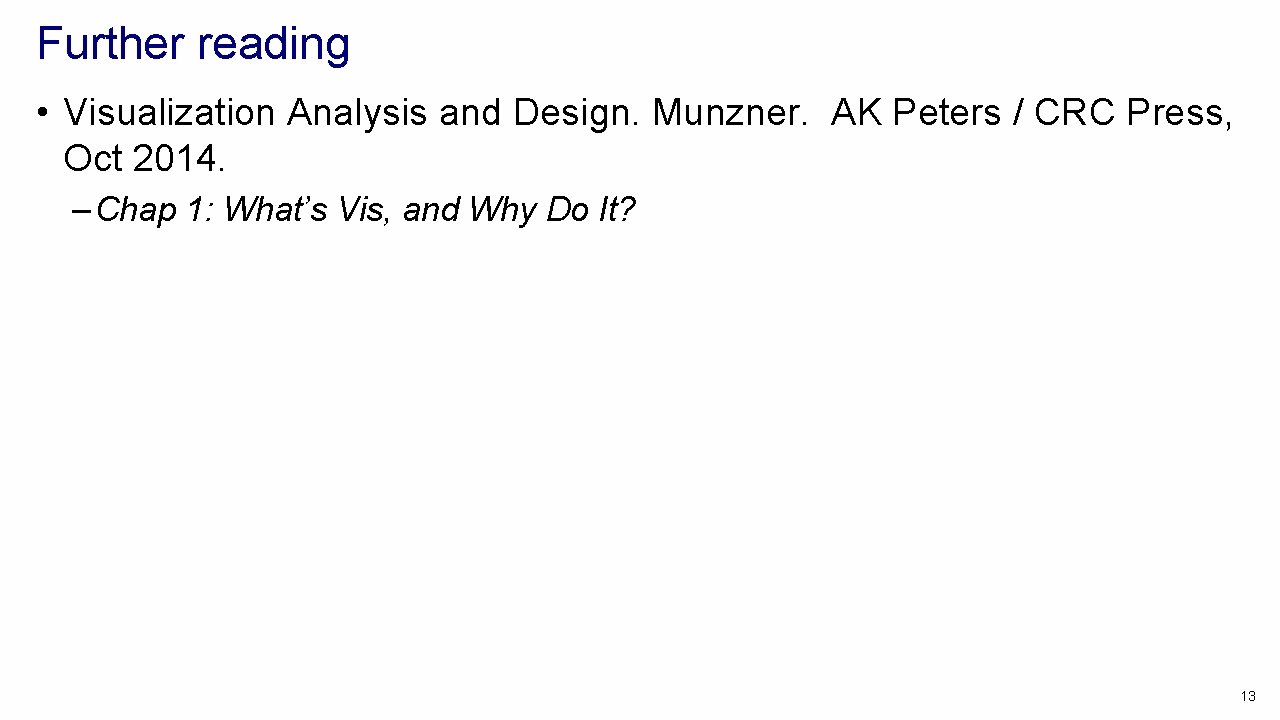Image resolution: width=1280 pixels, height=720 pixels.
Task: Click the dash before "Chap 1"
Action: pos(82,210)
